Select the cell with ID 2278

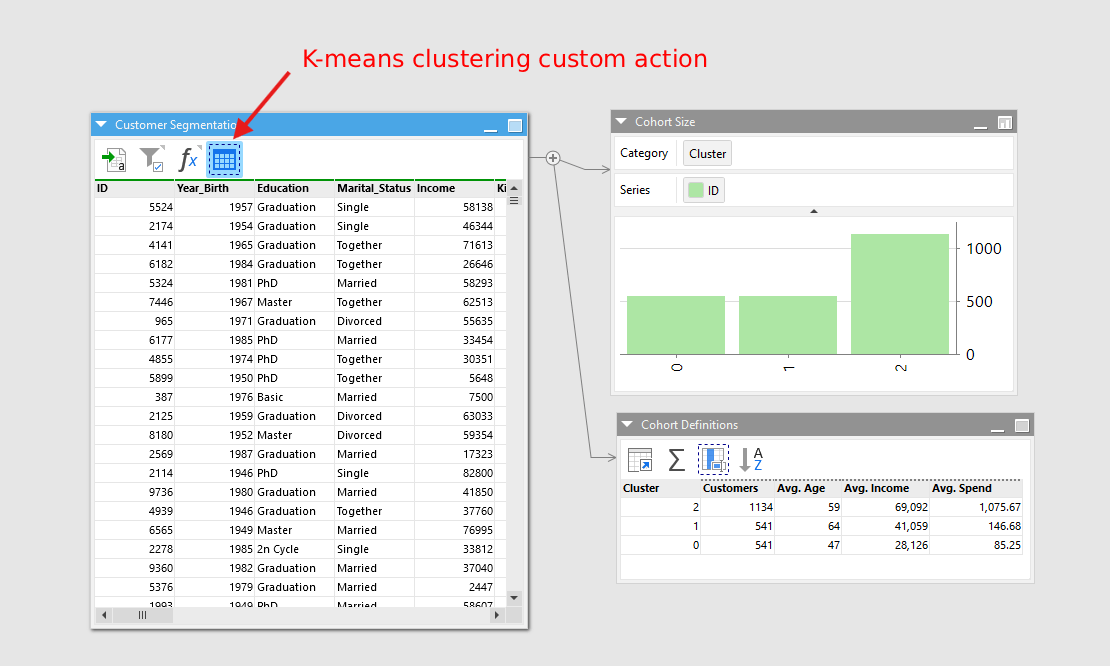pyautogui.click(x=135, y=549)
